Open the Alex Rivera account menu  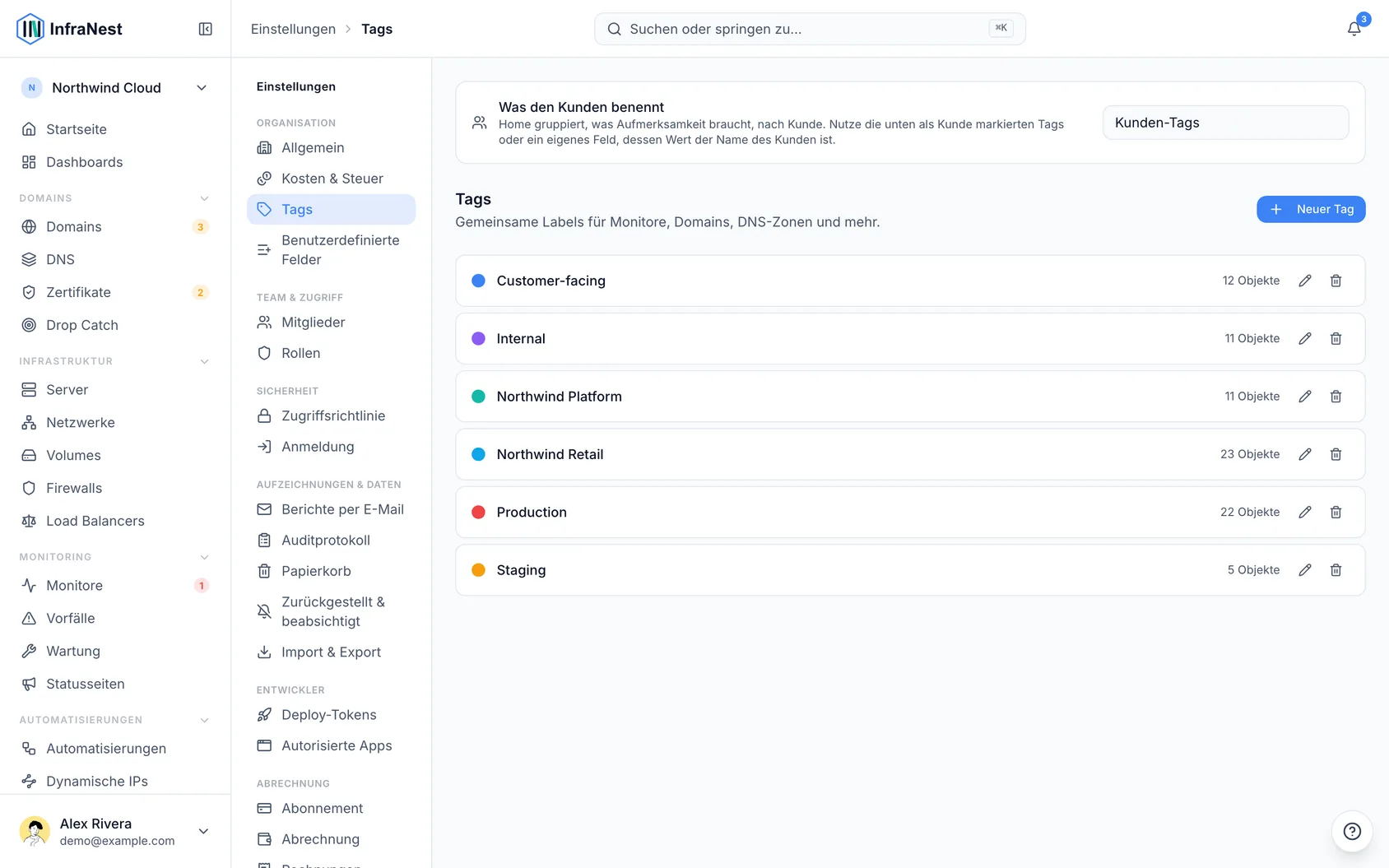coord(115,831)
